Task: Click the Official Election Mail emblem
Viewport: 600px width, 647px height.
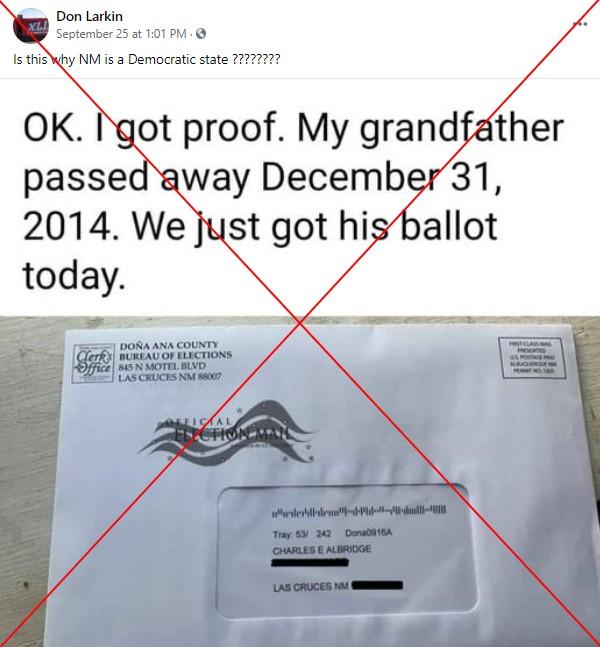Action: [227, 435]
